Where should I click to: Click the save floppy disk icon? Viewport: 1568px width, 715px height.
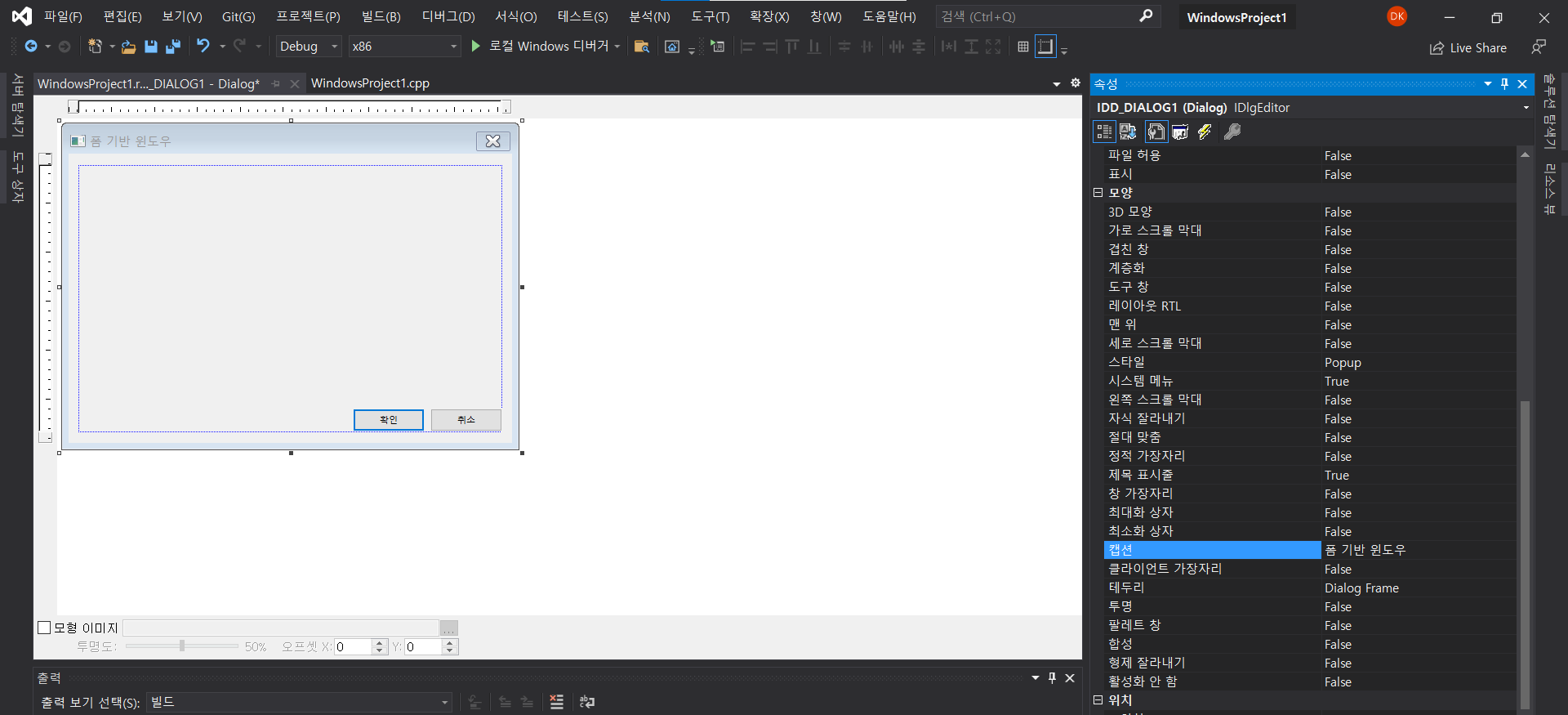(x=151, y=47)
